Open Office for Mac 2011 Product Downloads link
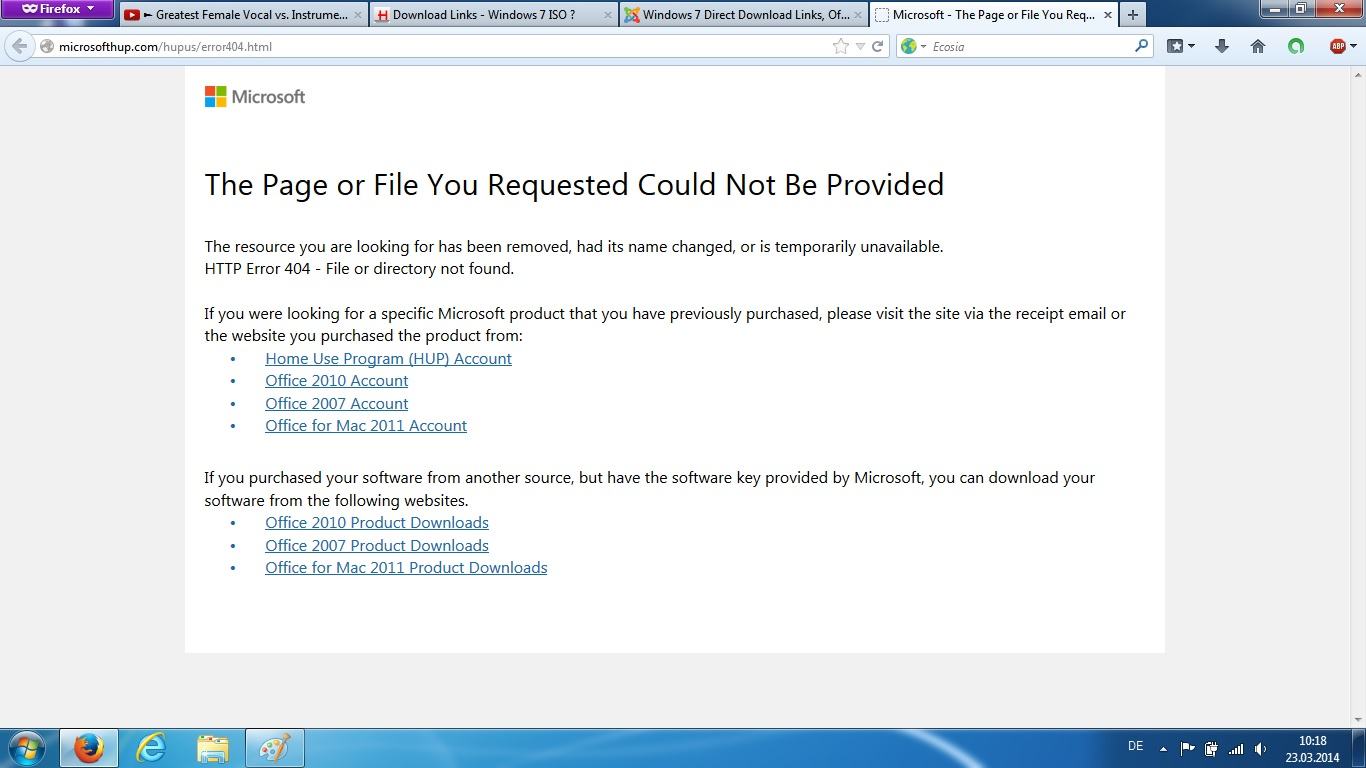This screenshot has height=768, width=1366. [x=406, y=567]
